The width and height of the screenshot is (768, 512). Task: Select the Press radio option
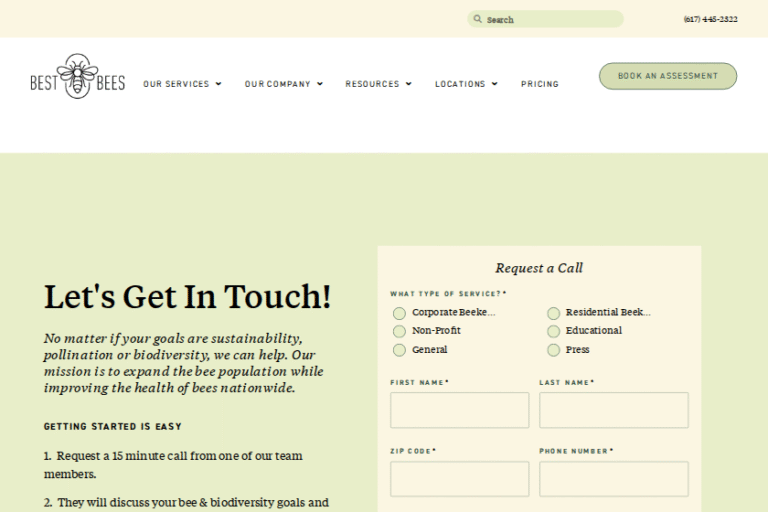click(x=553, y=350)
